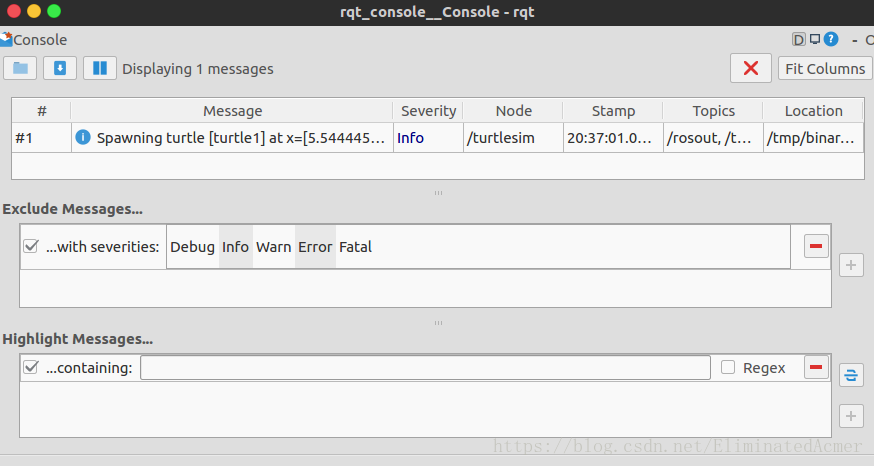Remove the containing highlight filter minus icon
This screenshot has width=874, height=466.
click(816, 367)
